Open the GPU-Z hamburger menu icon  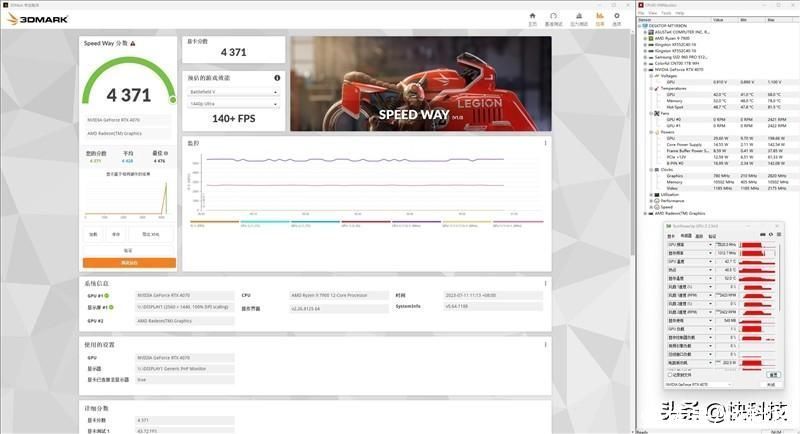point(779,235)
